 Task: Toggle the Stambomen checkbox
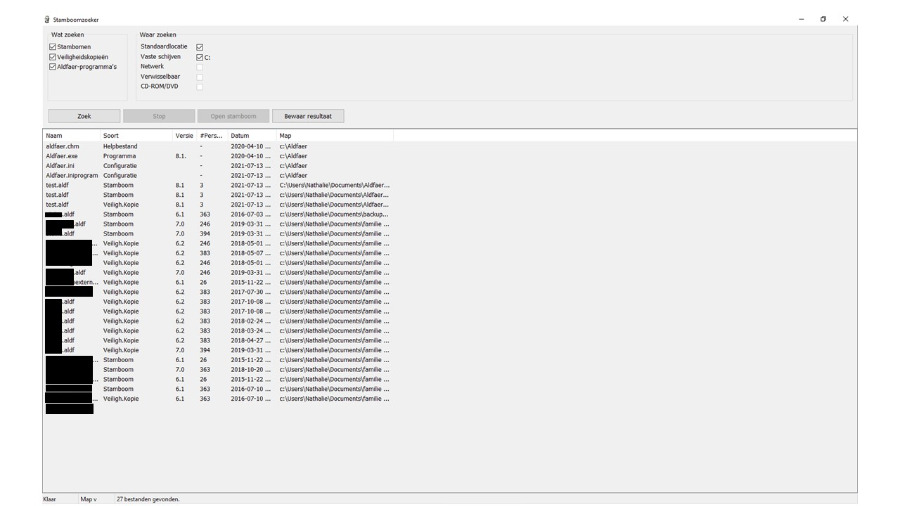tap(52, 46)
